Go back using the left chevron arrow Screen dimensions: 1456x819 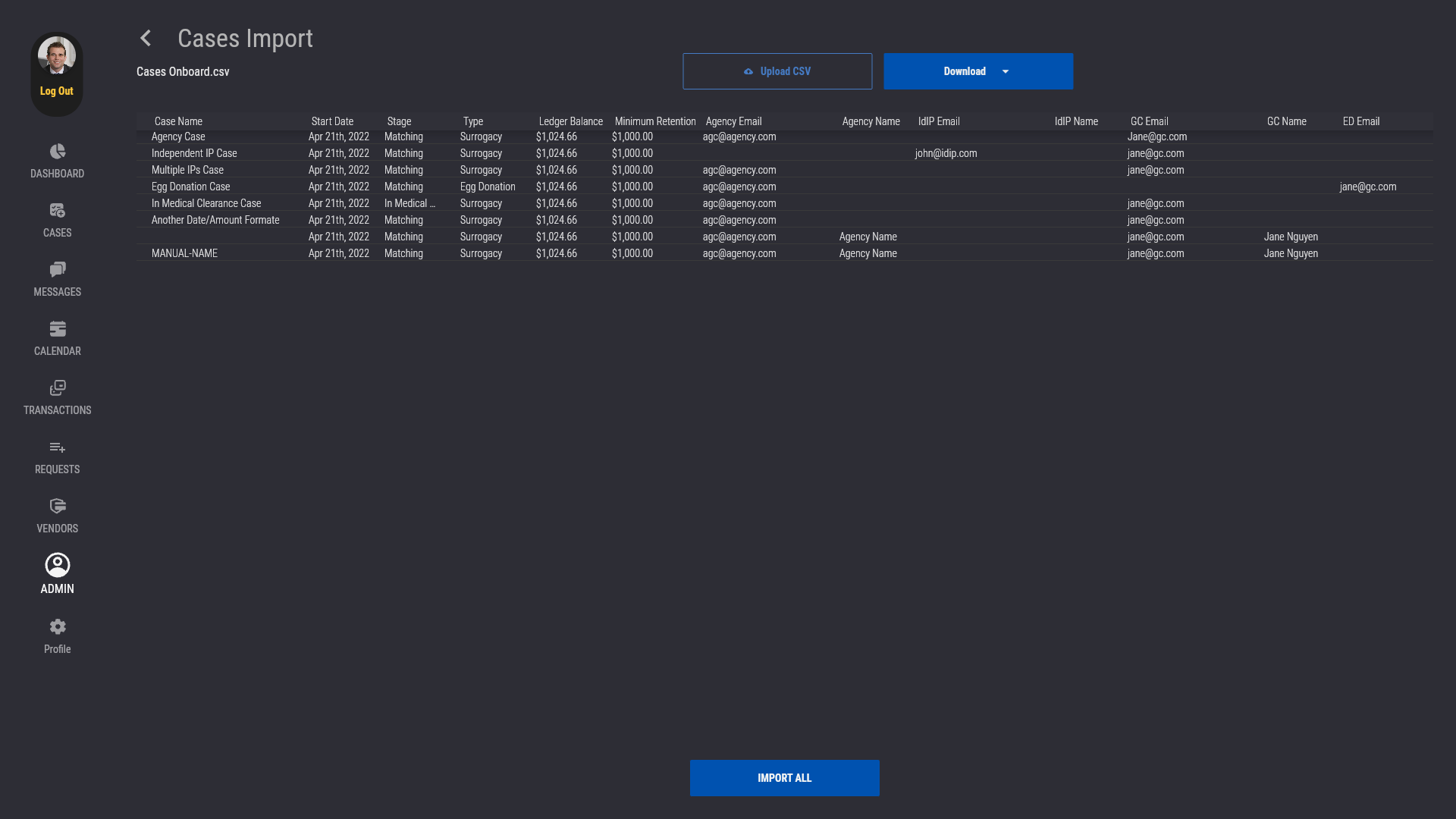click(x=146, y=38)
